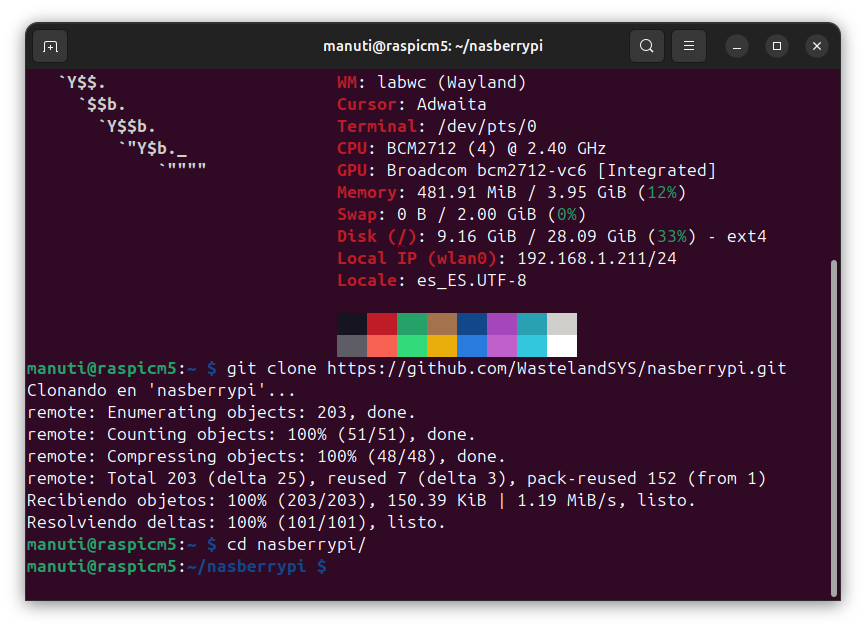Click the 'cd nasberrypi/' command text
Image resolution: width=866 pixels, height=629 pixels.
296,545
